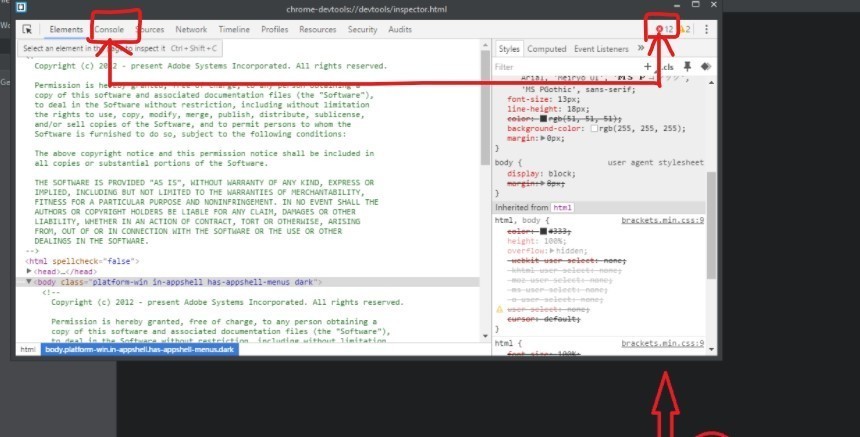
Task: Open the Event Listeners tab
Action: point(601,48)
